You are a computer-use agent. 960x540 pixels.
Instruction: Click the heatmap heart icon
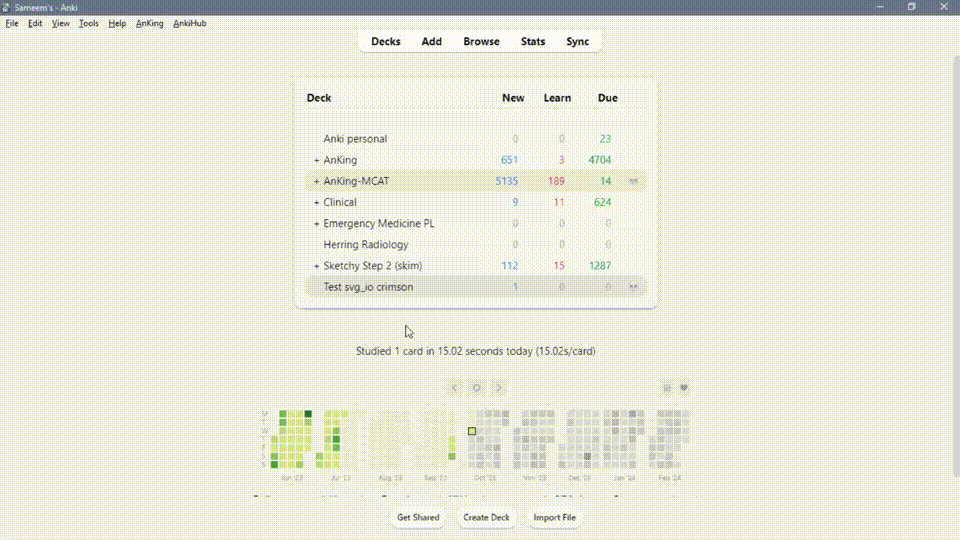point(684,388)
